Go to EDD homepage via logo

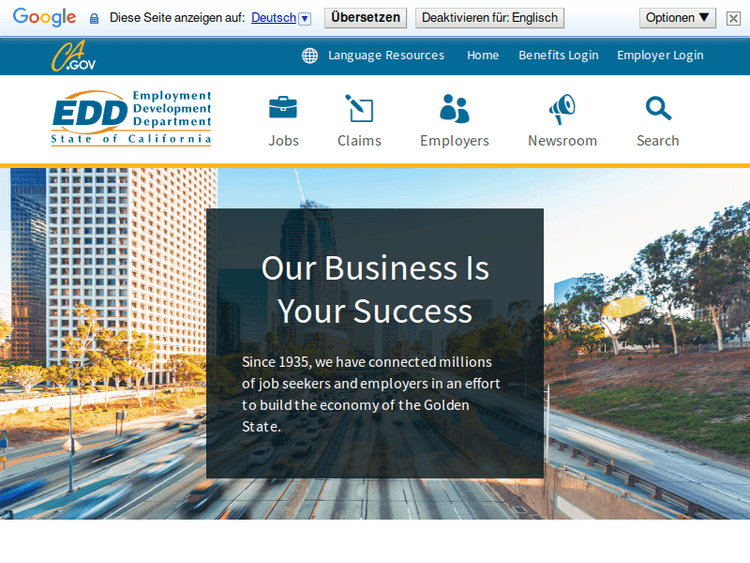131,119
